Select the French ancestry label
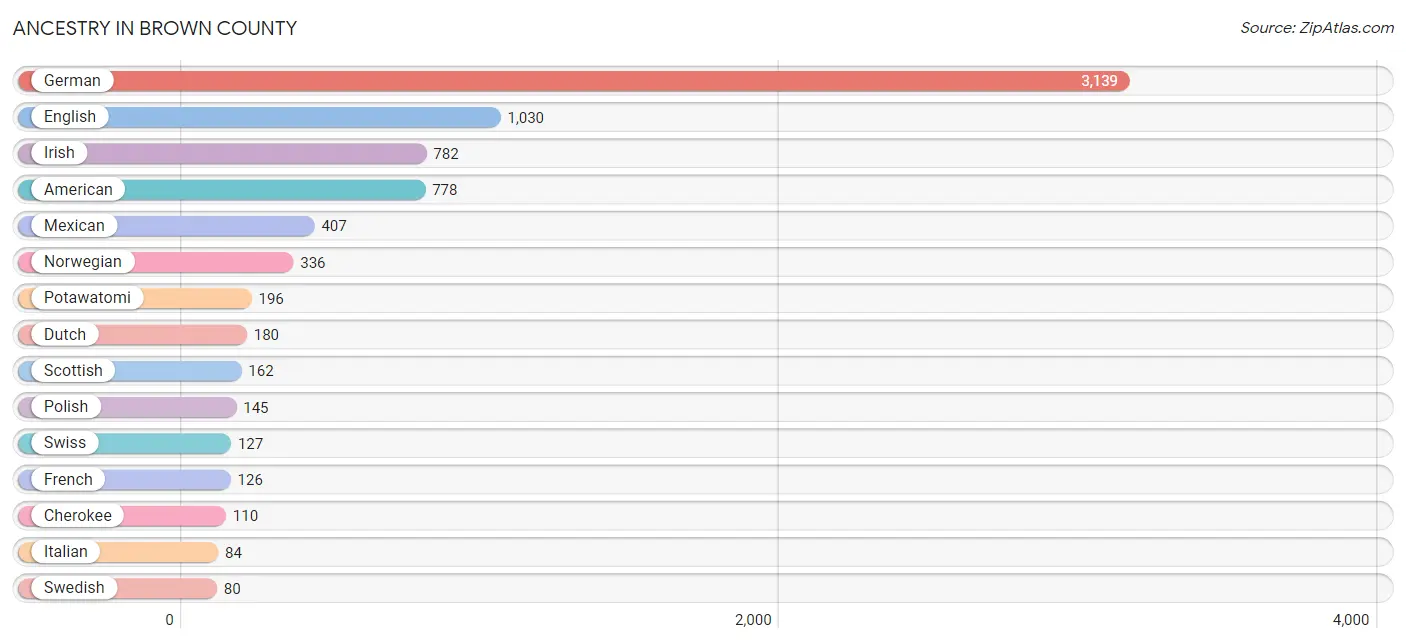The image size is (1406, 644). (68, 479)
